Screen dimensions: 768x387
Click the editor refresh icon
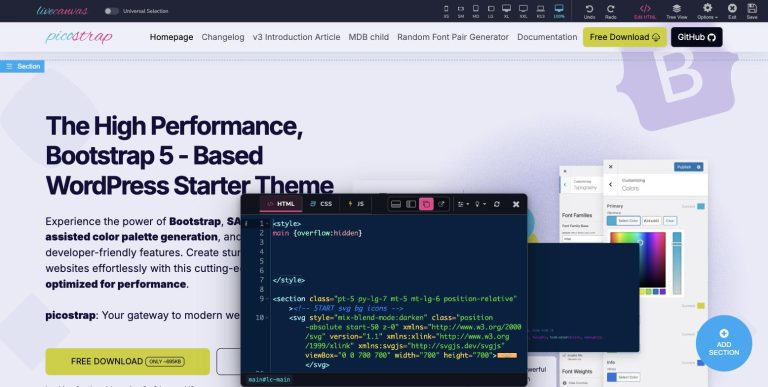coord(497,204)
